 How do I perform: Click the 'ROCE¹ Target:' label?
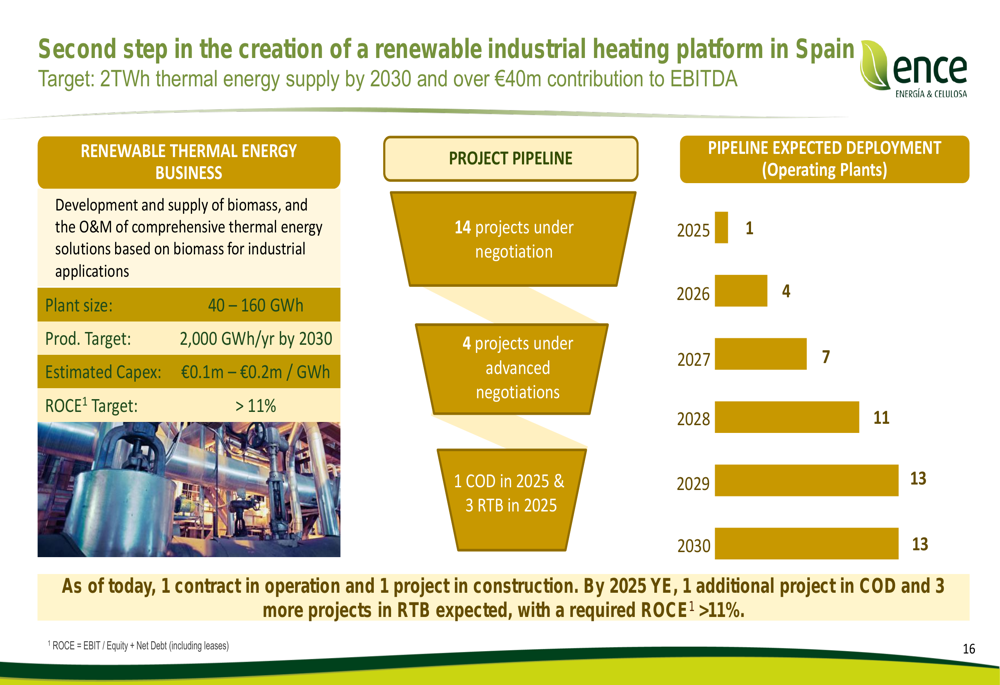click(x=91, y=406)
